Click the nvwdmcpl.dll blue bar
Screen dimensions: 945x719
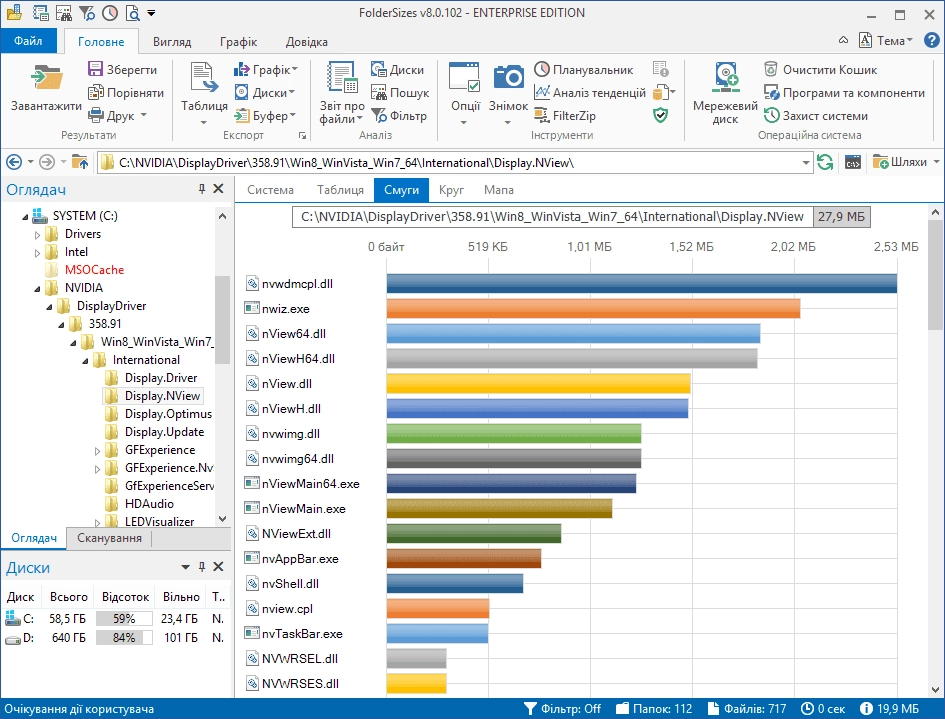tap(642, 283)
